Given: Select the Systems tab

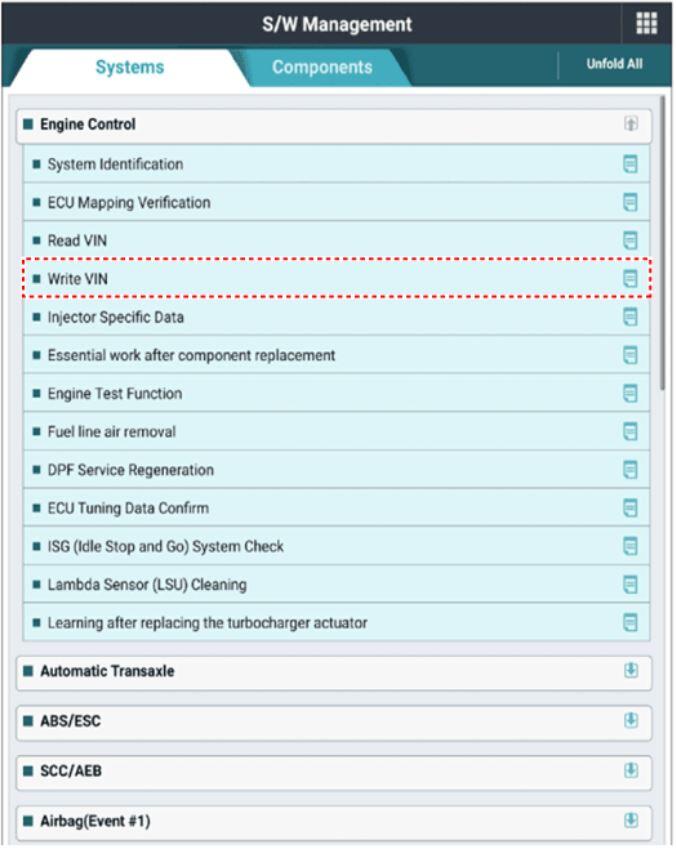Looking at the screenshot, I should tap(129, 67).
